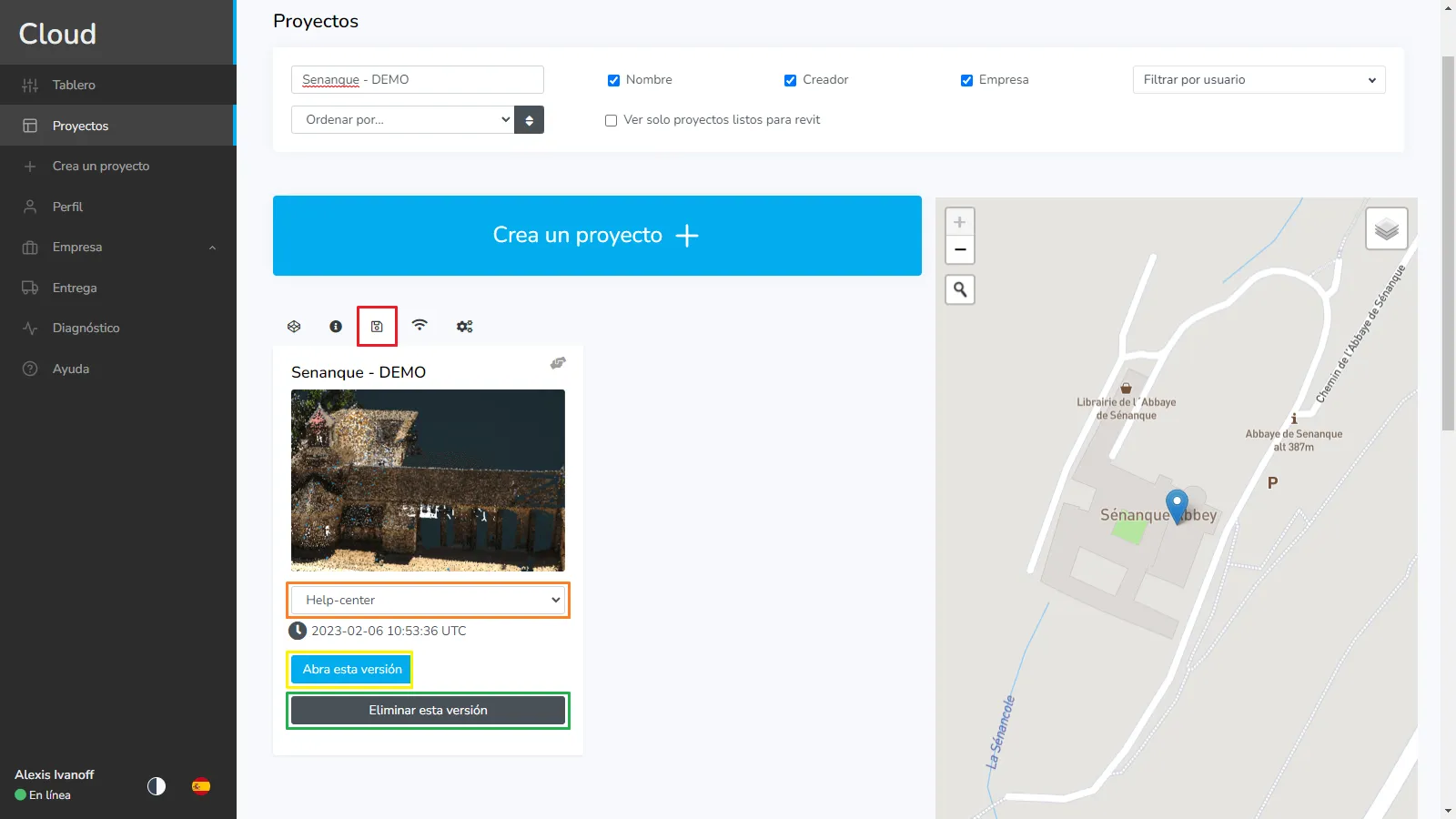Click the Entrega truck icon
The width and height of the screenshot is (1456, 819).
[30, 288]
